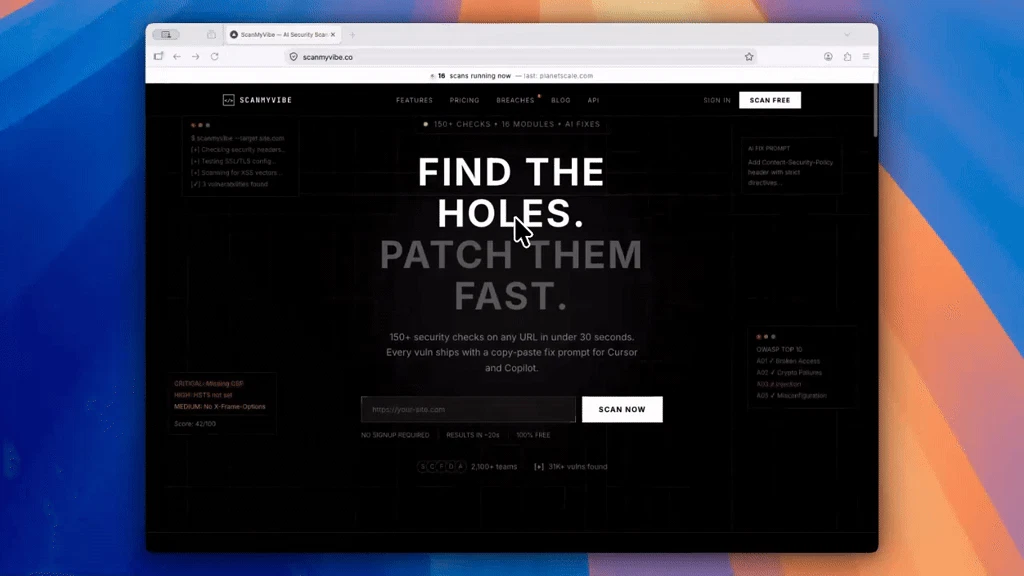This screenshot has height=576, width=1024.
Task: Click the Scan Now button
Action: [622, 409]
